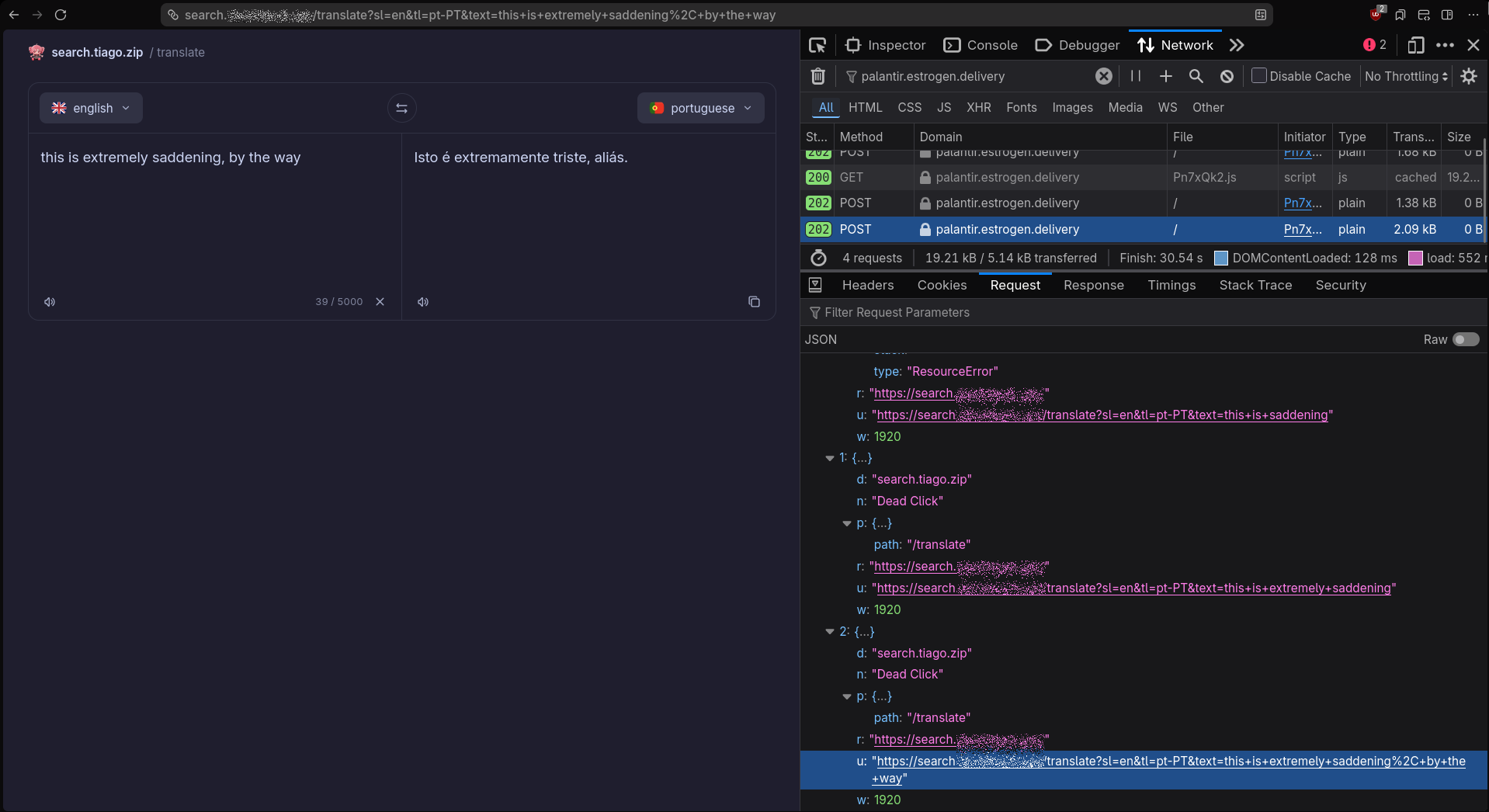Open u link ending with this+is+saddening
1489x812 pixels.
click(x=1102, y=415)
